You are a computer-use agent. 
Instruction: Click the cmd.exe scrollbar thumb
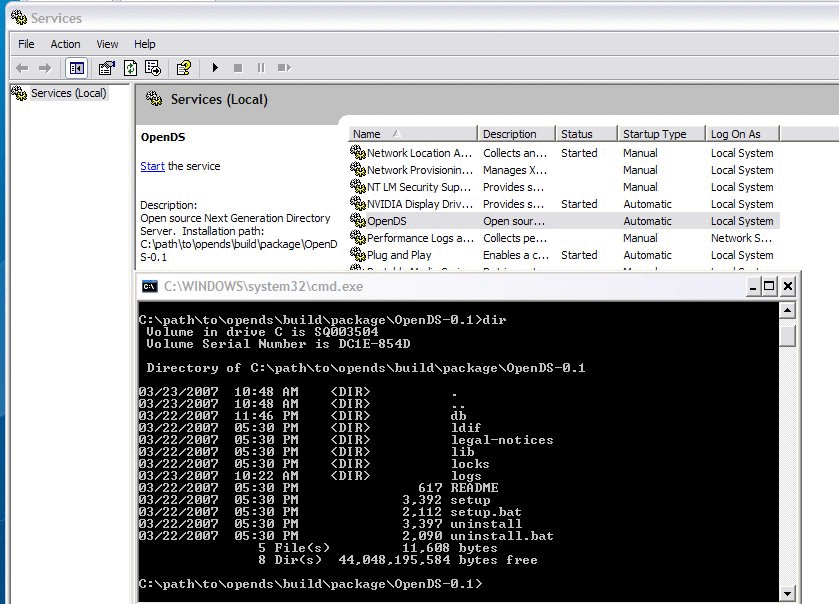pyautogui.click(x=787, y=335)
